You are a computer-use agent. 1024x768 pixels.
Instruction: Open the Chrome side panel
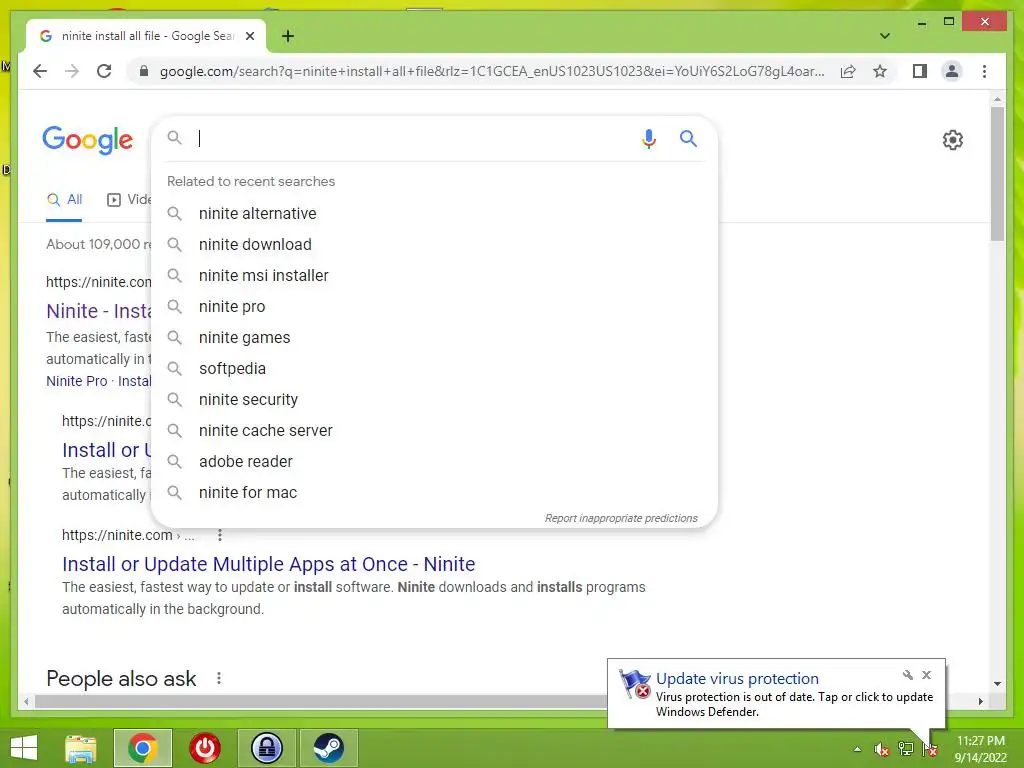[x=920, y=71]
